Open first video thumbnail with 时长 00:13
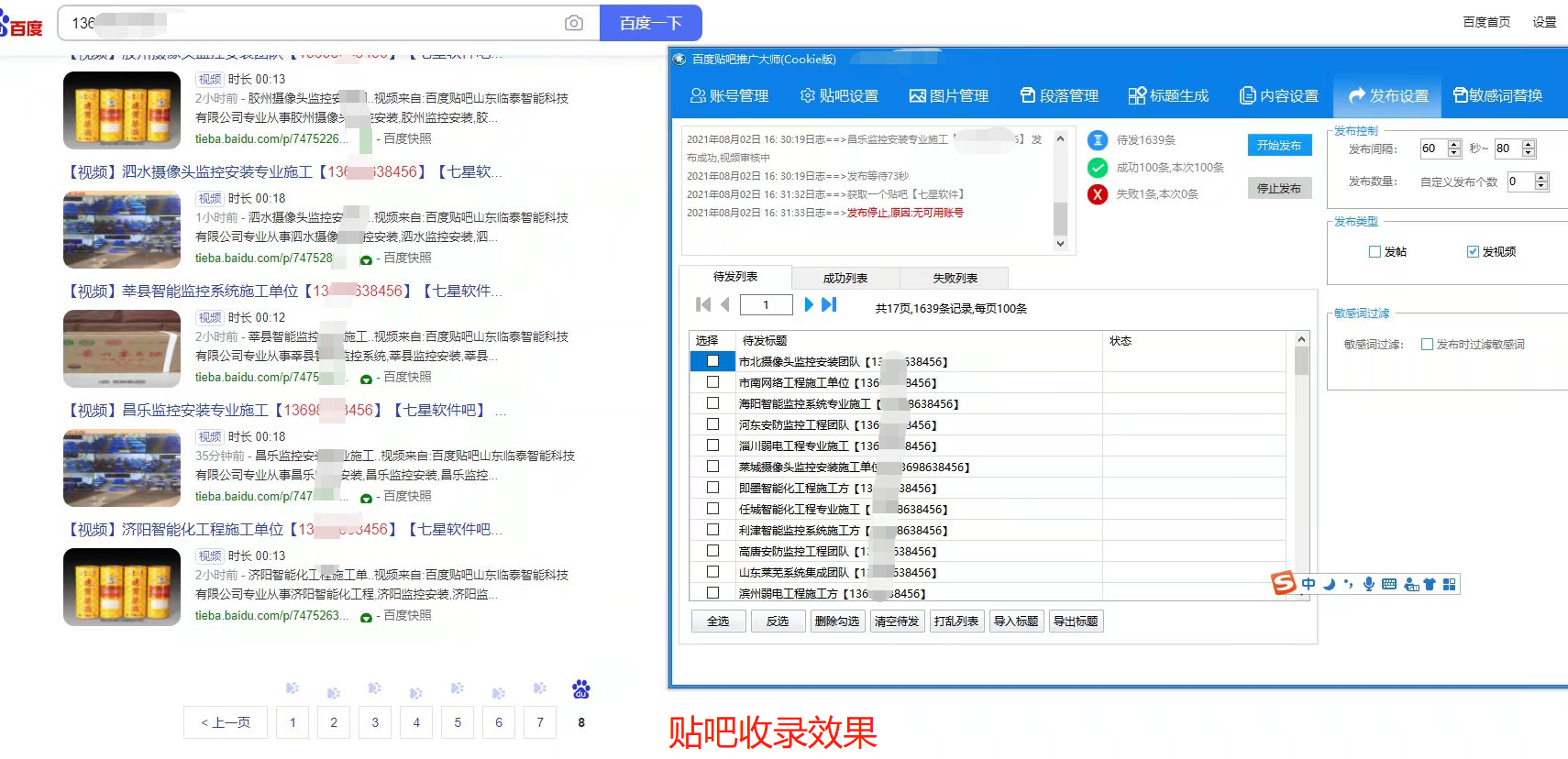 (x=122, y=110)
